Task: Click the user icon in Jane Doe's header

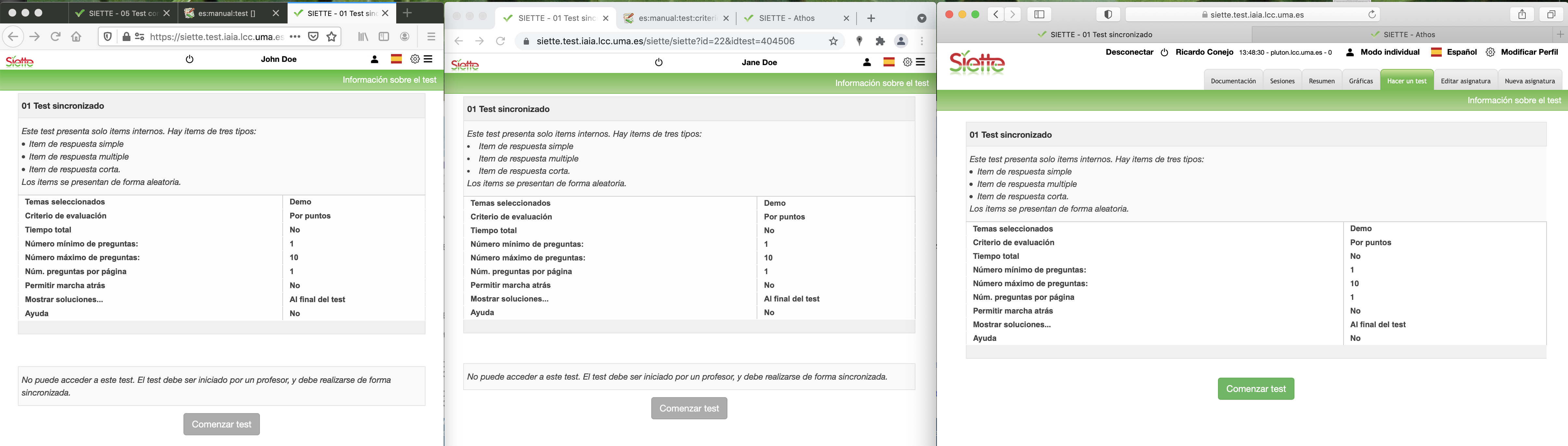Action: [867, 62]
